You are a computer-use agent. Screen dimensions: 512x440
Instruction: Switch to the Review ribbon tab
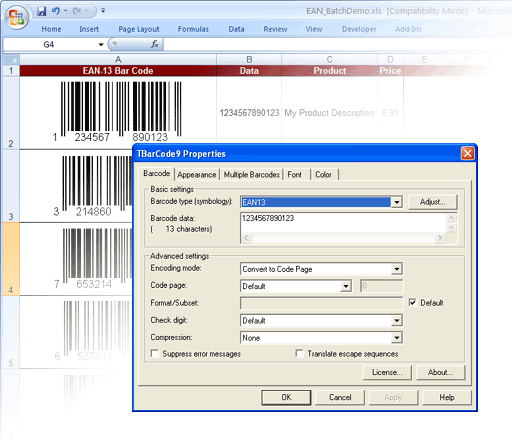275,29
